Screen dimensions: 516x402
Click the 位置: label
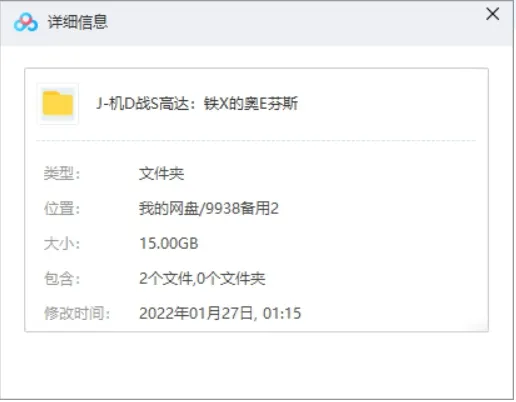[x=62, y=209]
